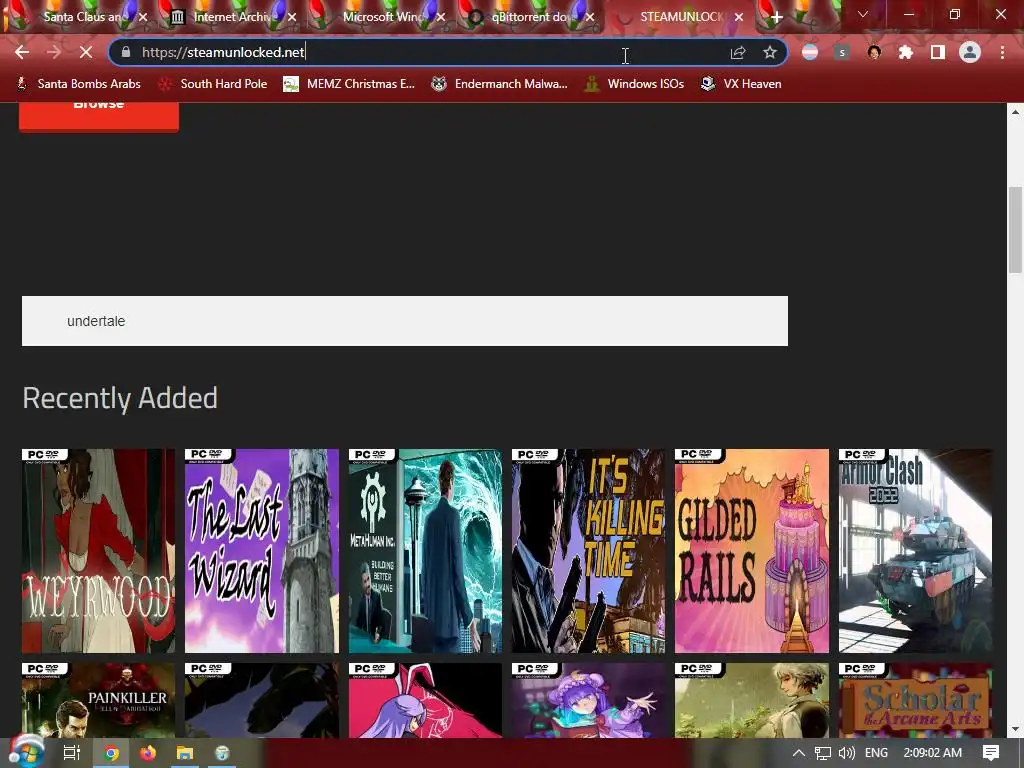Stop loading the page

86,52
